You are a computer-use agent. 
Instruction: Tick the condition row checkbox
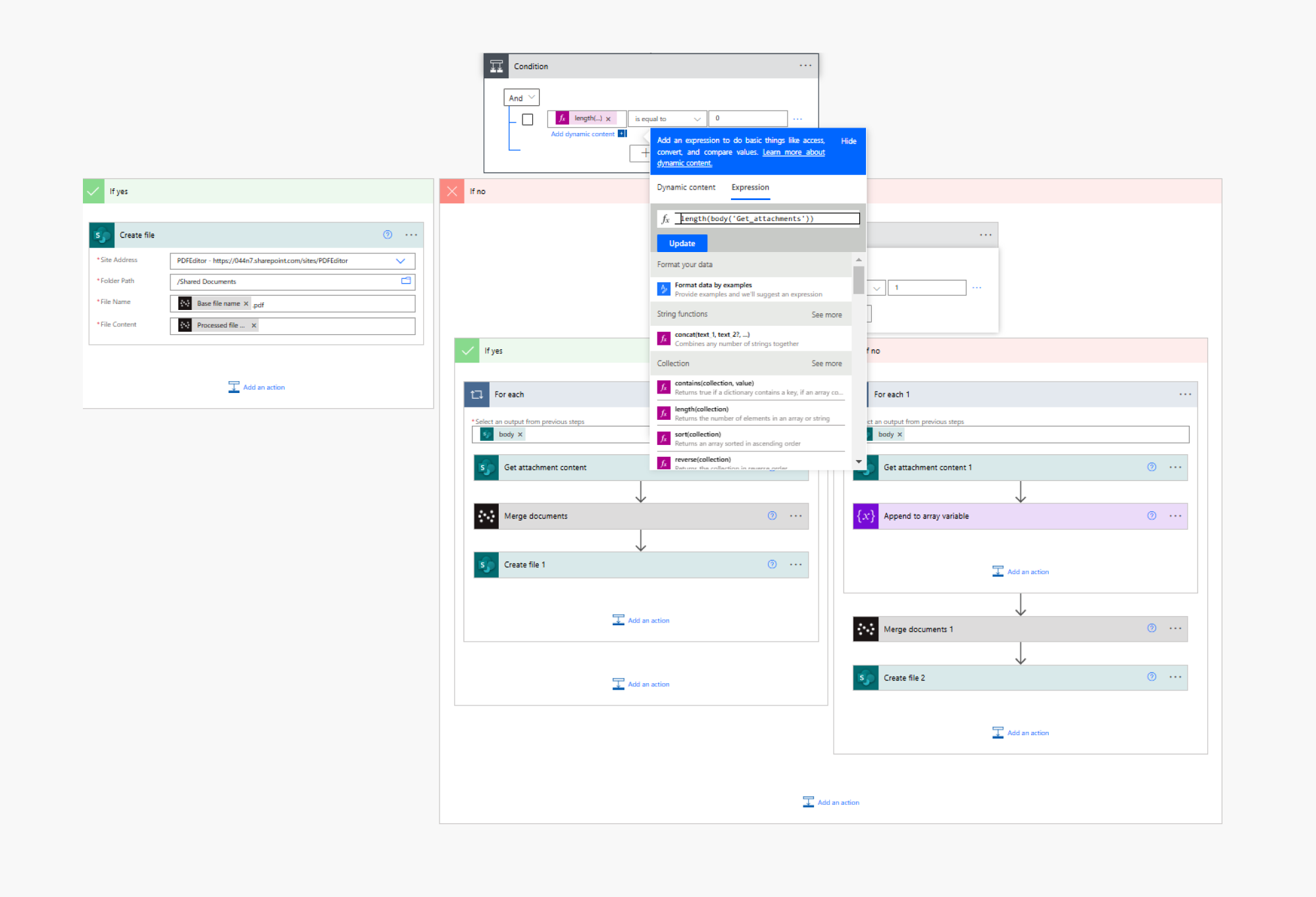tap(528, 119)
